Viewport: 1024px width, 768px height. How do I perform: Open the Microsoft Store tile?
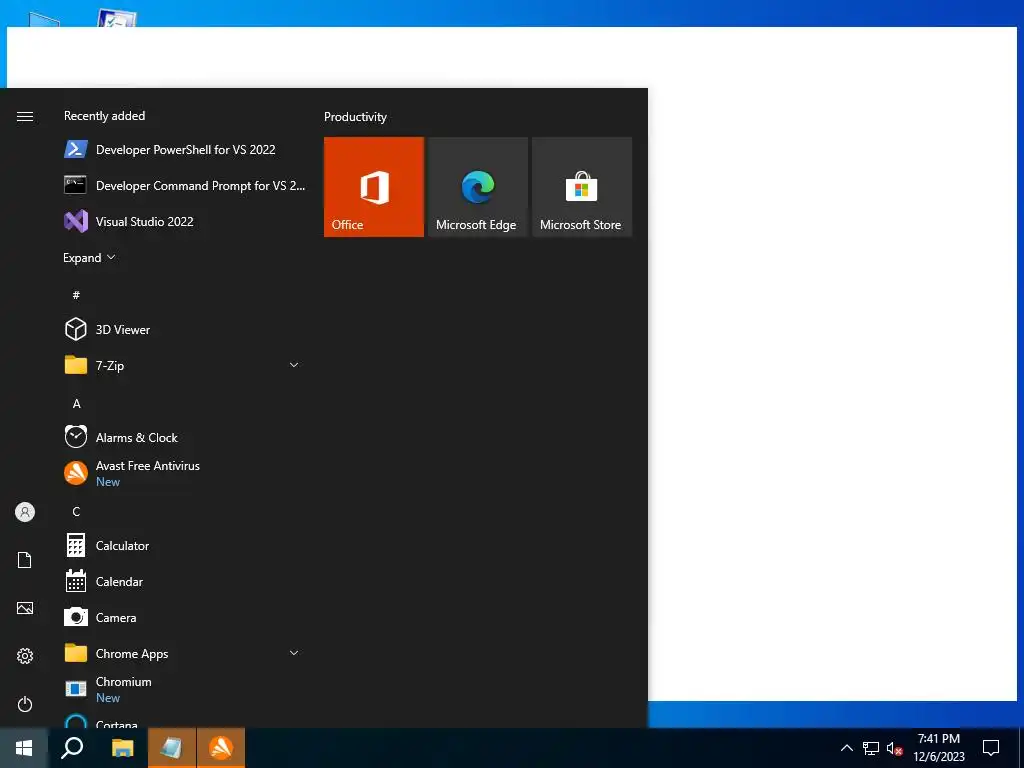(582, 187)
